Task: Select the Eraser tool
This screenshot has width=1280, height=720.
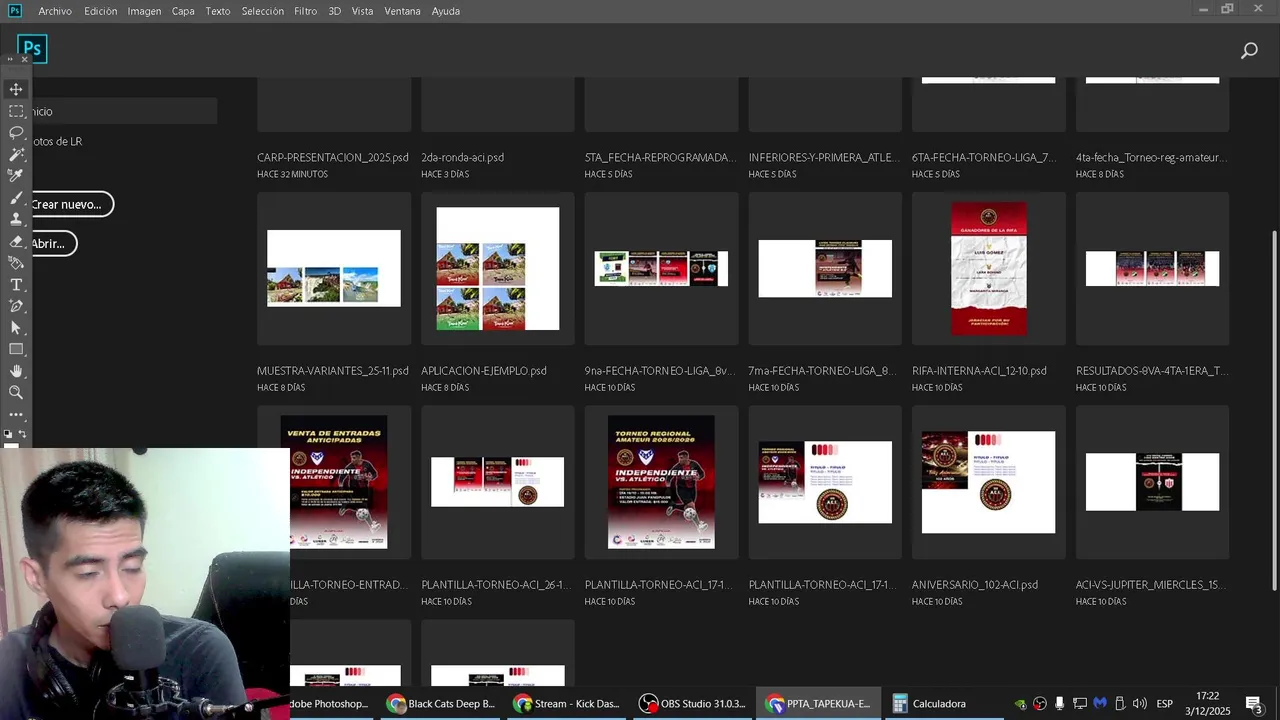Action: [16, 241]
